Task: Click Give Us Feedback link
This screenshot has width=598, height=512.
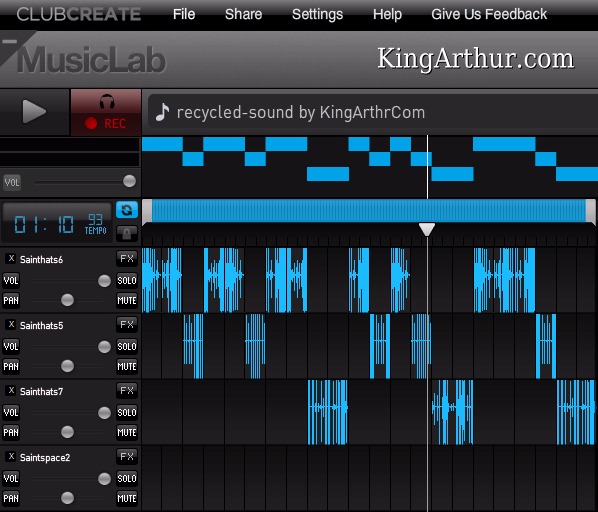Action: [x=489, y=14]
